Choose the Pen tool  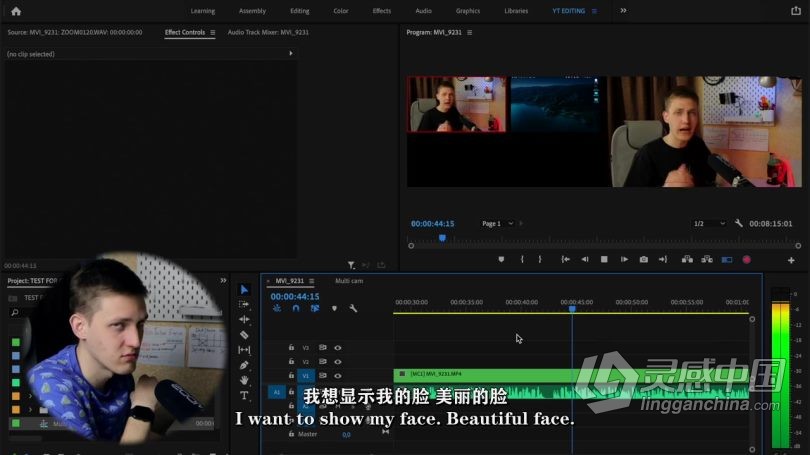(244, 365)
